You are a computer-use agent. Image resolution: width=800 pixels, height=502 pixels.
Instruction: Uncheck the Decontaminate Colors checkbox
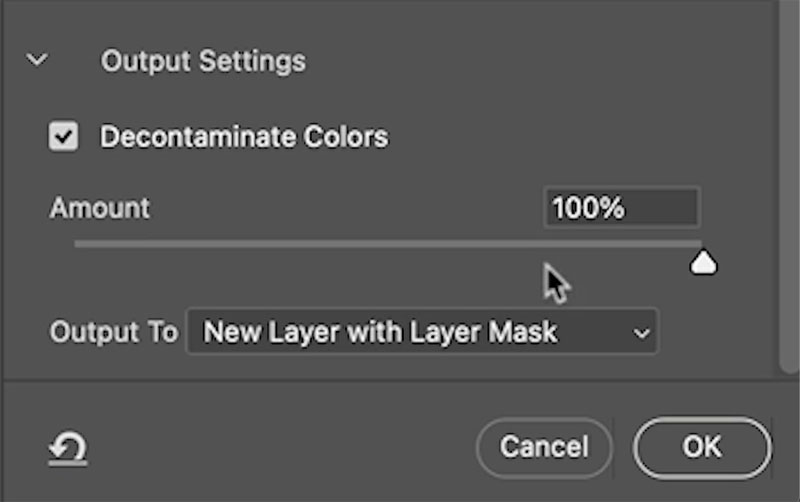tap(64, 137)
